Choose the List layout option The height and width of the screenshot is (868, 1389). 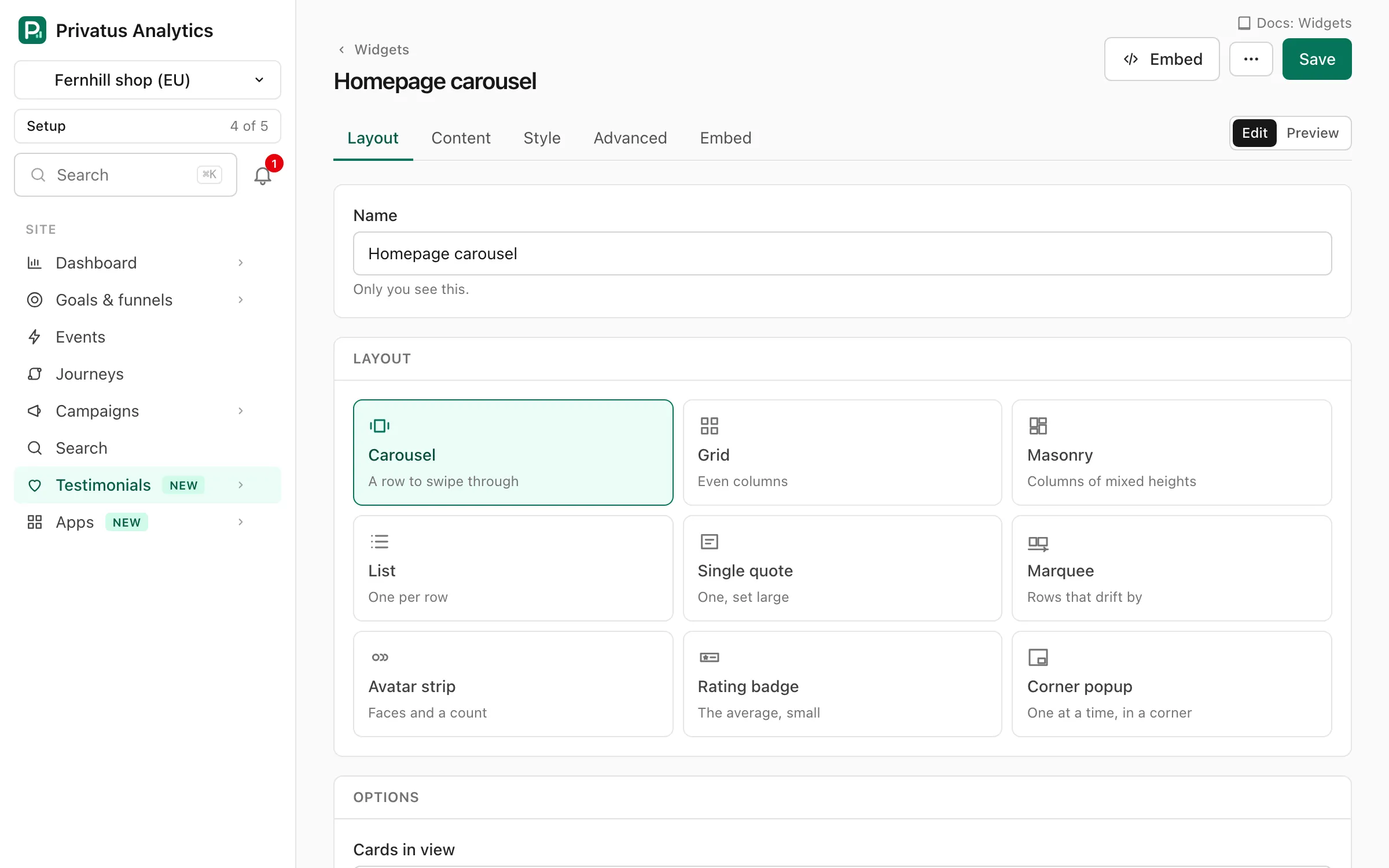click(513, 568)
